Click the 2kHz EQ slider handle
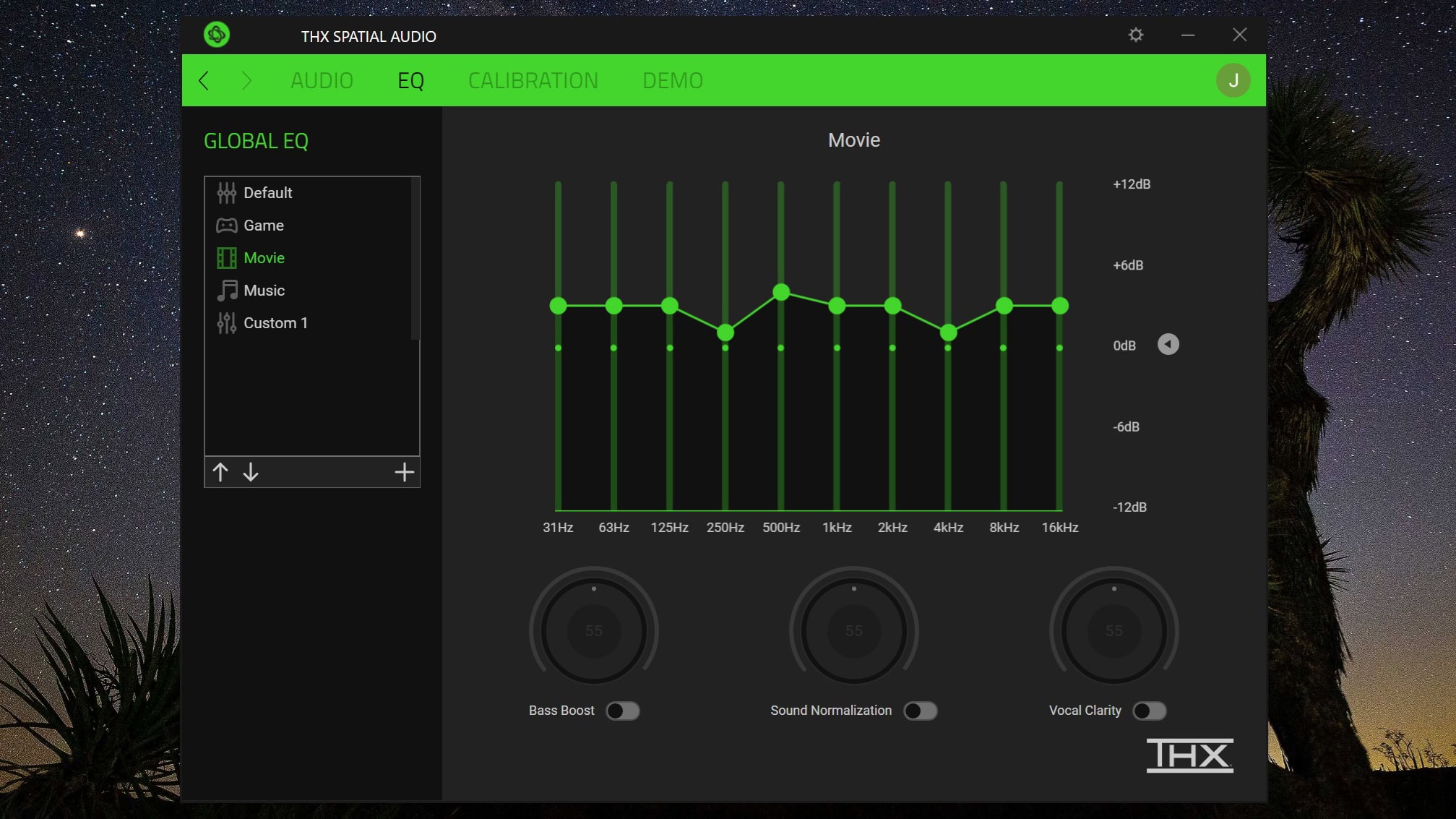This screenshot has width=1456, height=819. click(892, 306)
